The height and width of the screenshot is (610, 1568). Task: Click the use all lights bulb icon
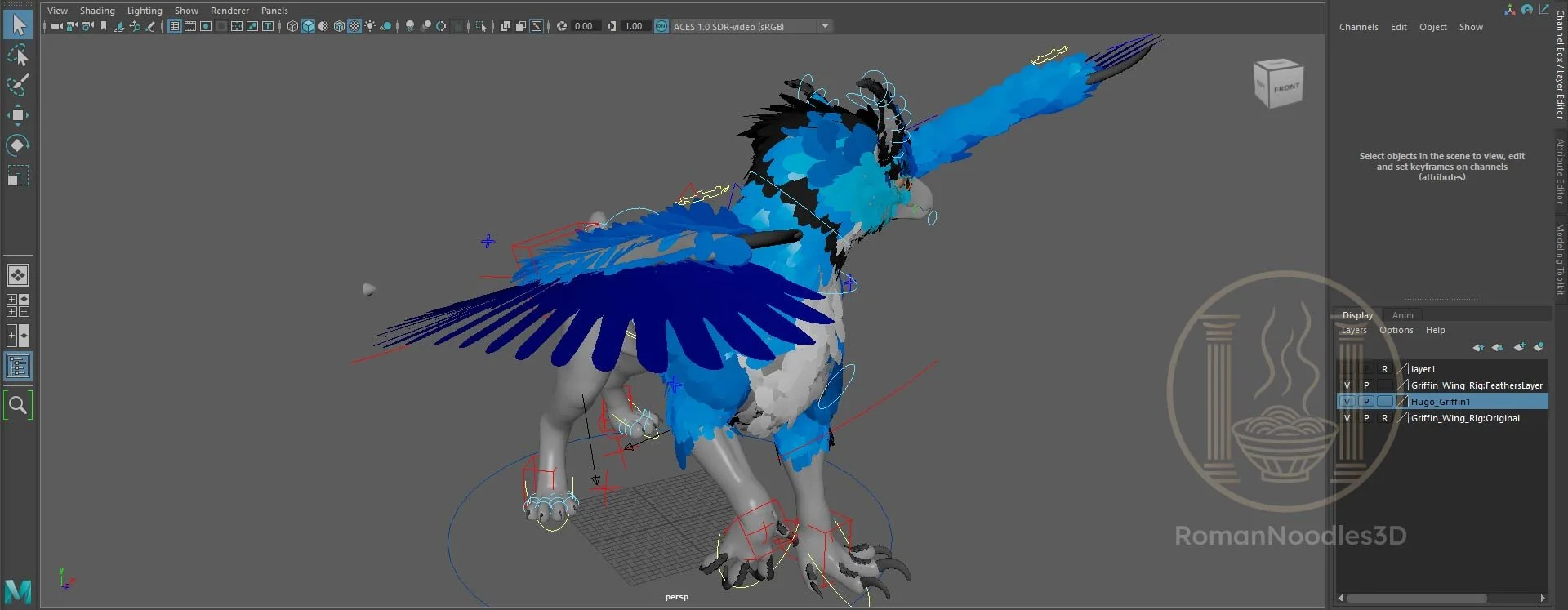coord(370,26)
